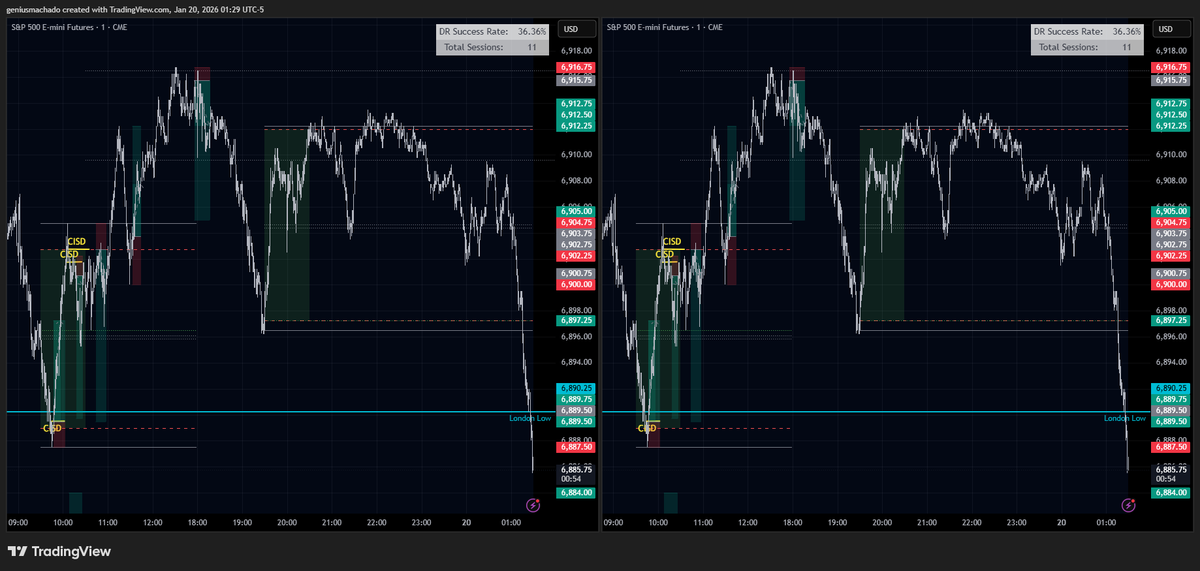Click the 6,918.00 axis value on left chart

tap(576, 51)
